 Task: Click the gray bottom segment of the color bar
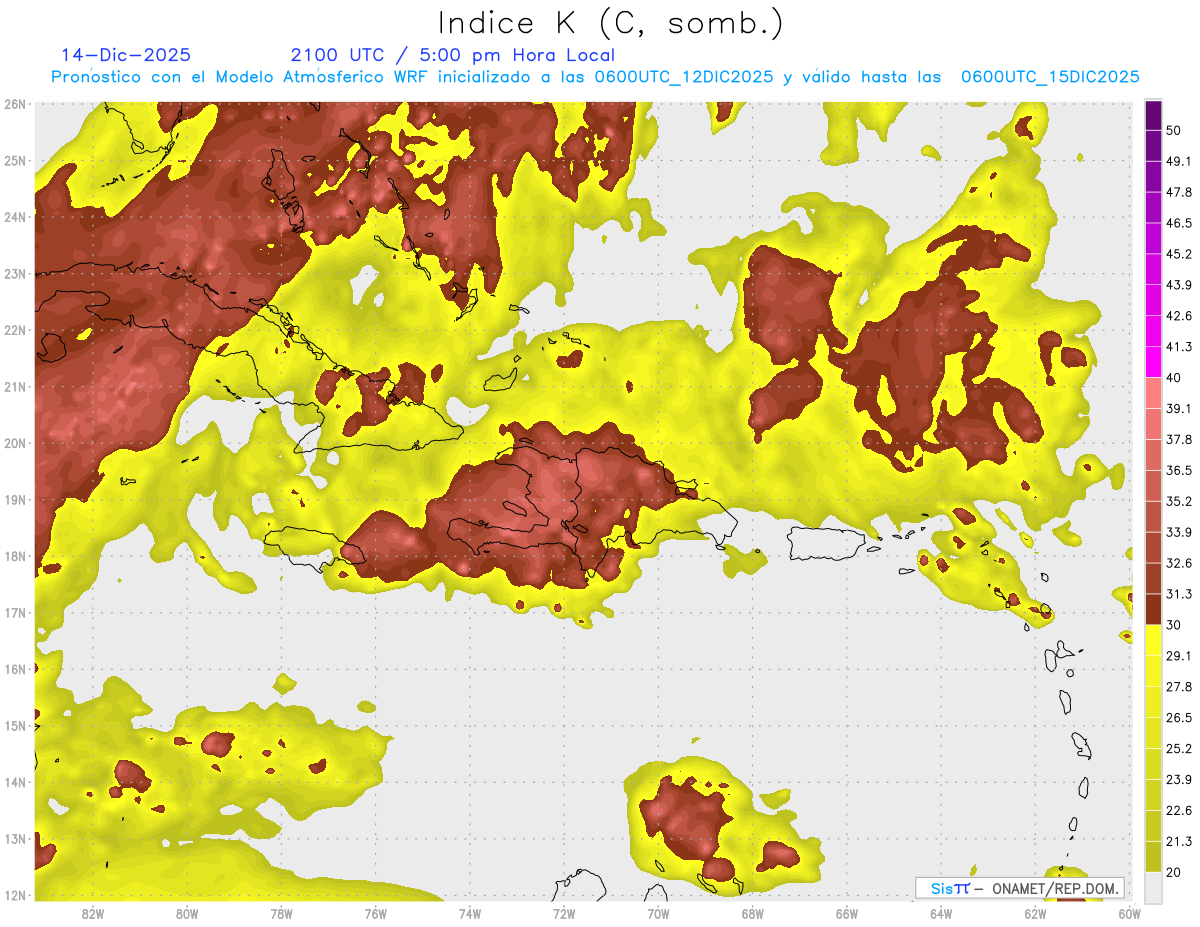pos(1153,886)
